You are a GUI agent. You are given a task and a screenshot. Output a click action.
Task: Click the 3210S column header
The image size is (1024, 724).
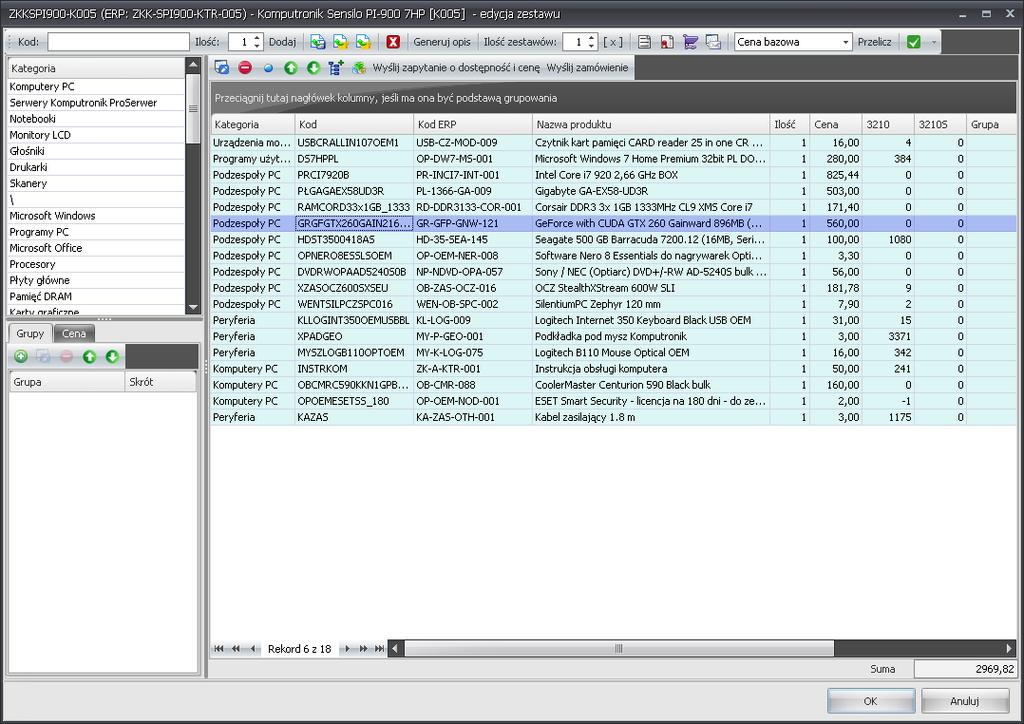coord(940,124)
